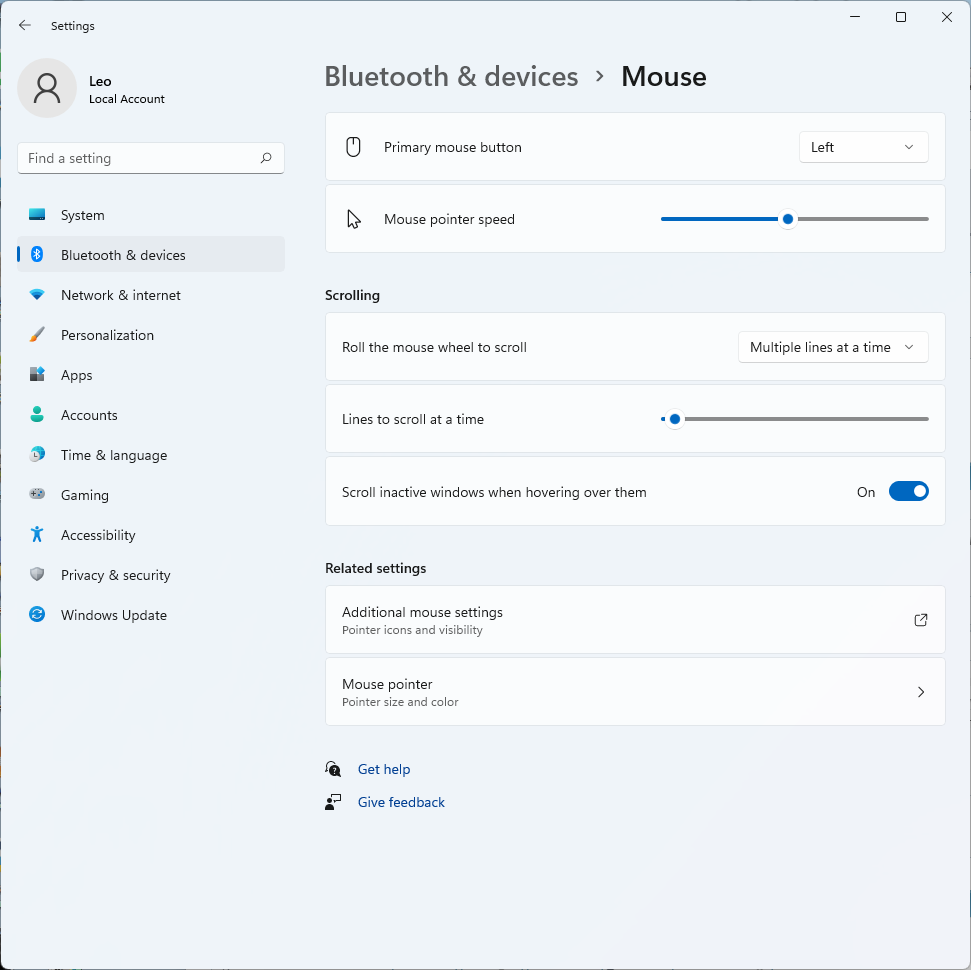The image size is (971, 970).
Task: Open the Multiple lines at a time dropdown
Action: coord(833,347)
